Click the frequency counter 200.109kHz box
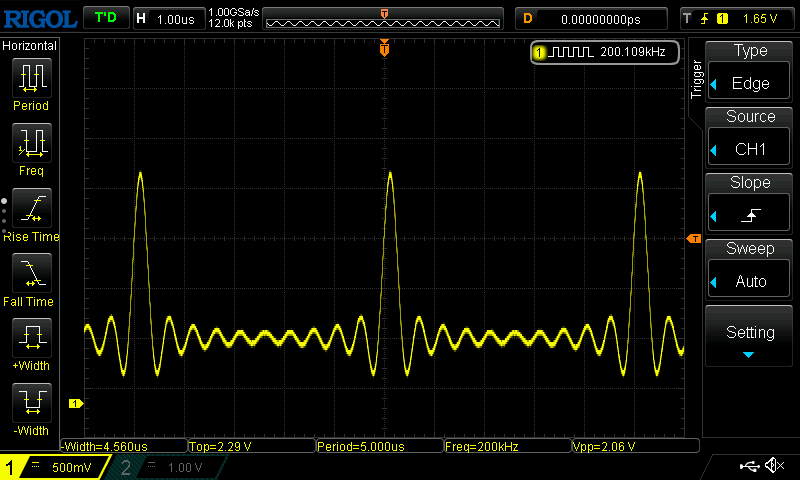 (x=605, y=52)
